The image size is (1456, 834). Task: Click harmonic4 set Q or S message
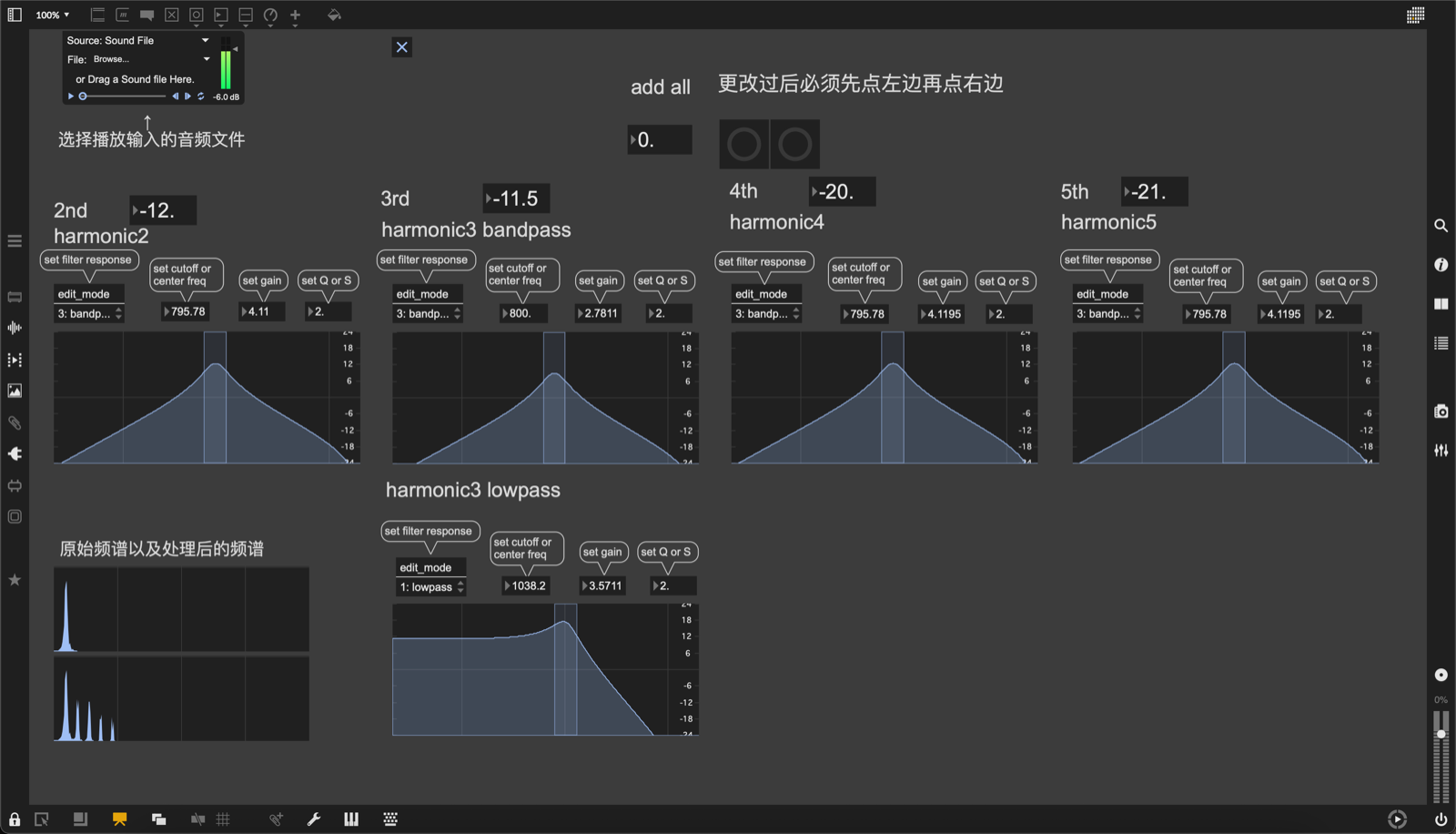(1005, 281)
